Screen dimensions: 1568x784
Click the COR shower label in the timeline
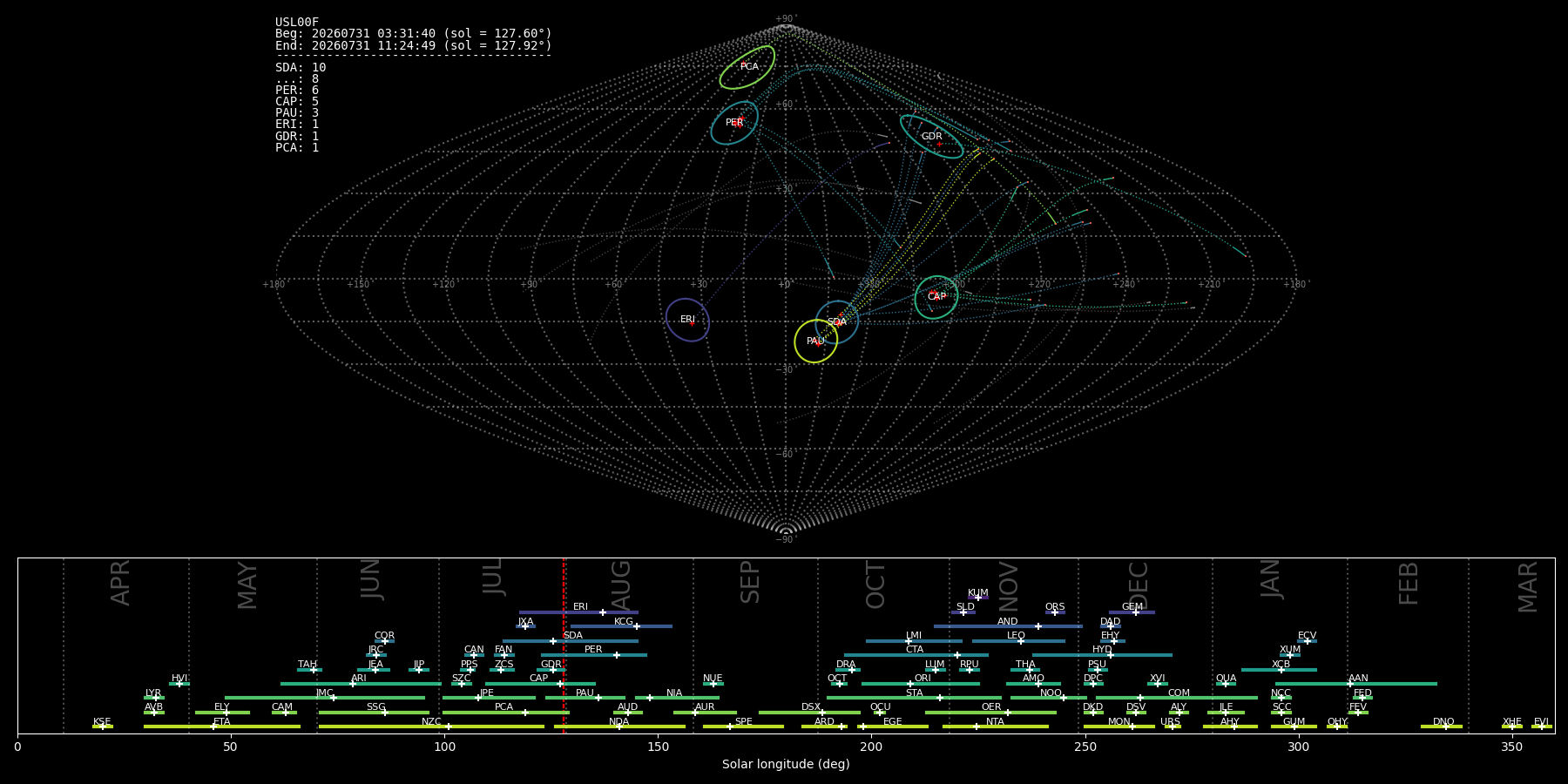click(x=384, y=636)
